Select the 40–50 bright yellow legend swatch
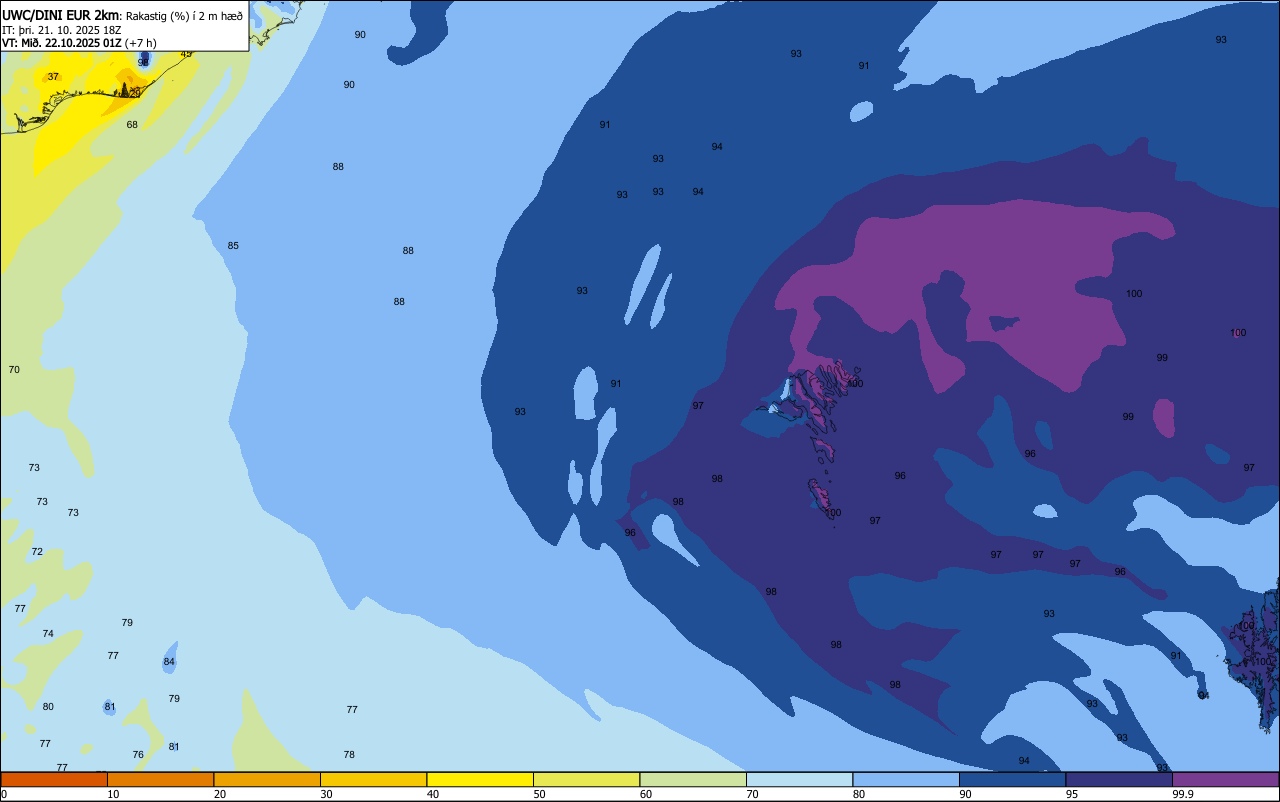 (480, 779)
